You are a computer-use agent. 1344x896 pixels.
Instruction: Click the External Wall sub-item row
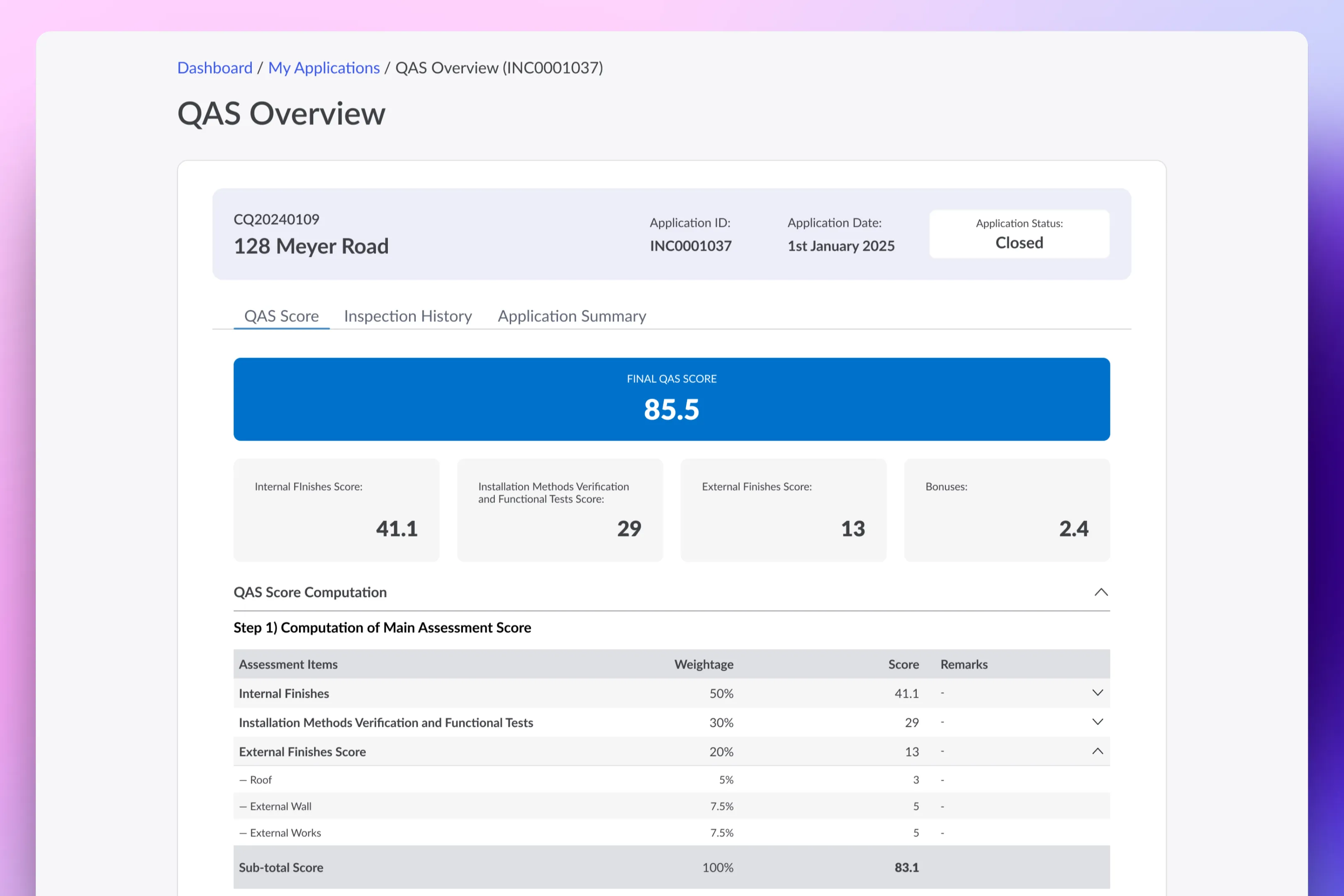[672, 806]
